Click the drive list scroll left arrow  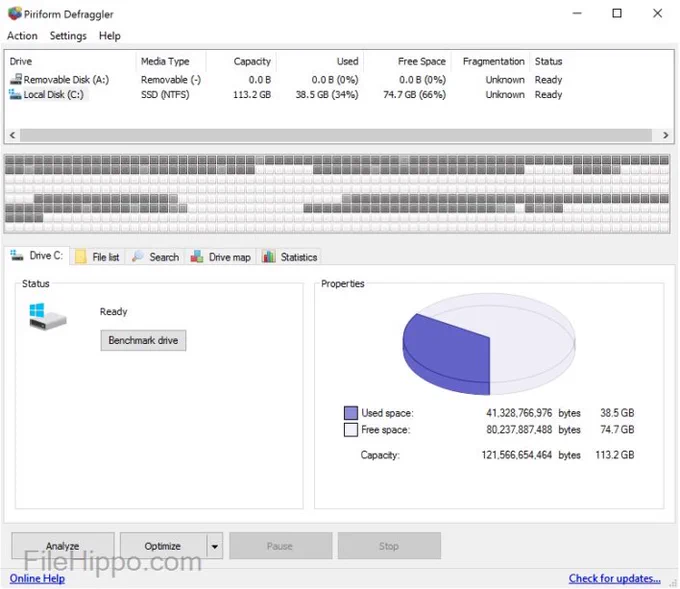point(13,135)
